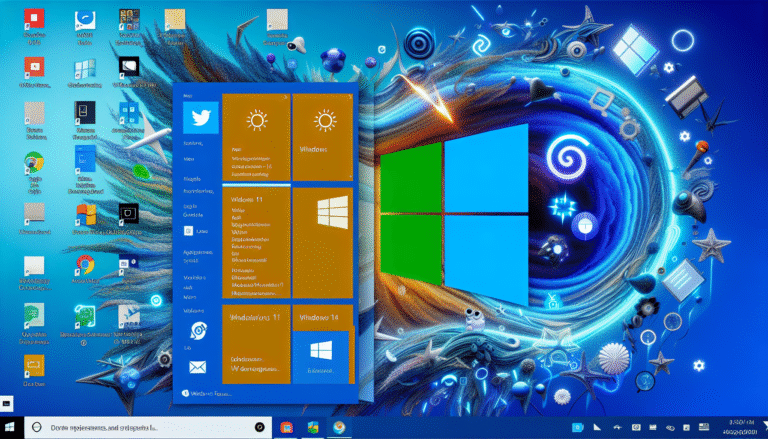Open the Windows 11 list tile

click(256, 243)
